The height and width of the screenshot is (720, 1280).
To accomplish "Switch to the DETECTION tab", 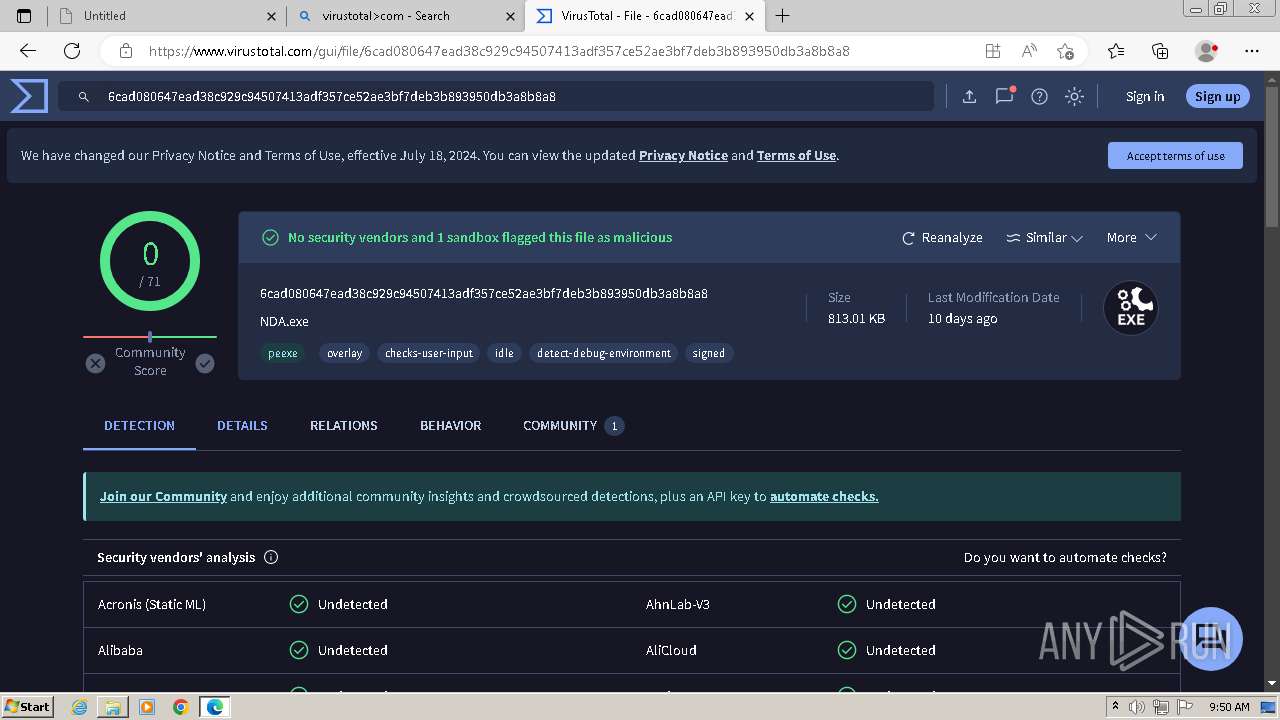I will click(x=139, y=426).
